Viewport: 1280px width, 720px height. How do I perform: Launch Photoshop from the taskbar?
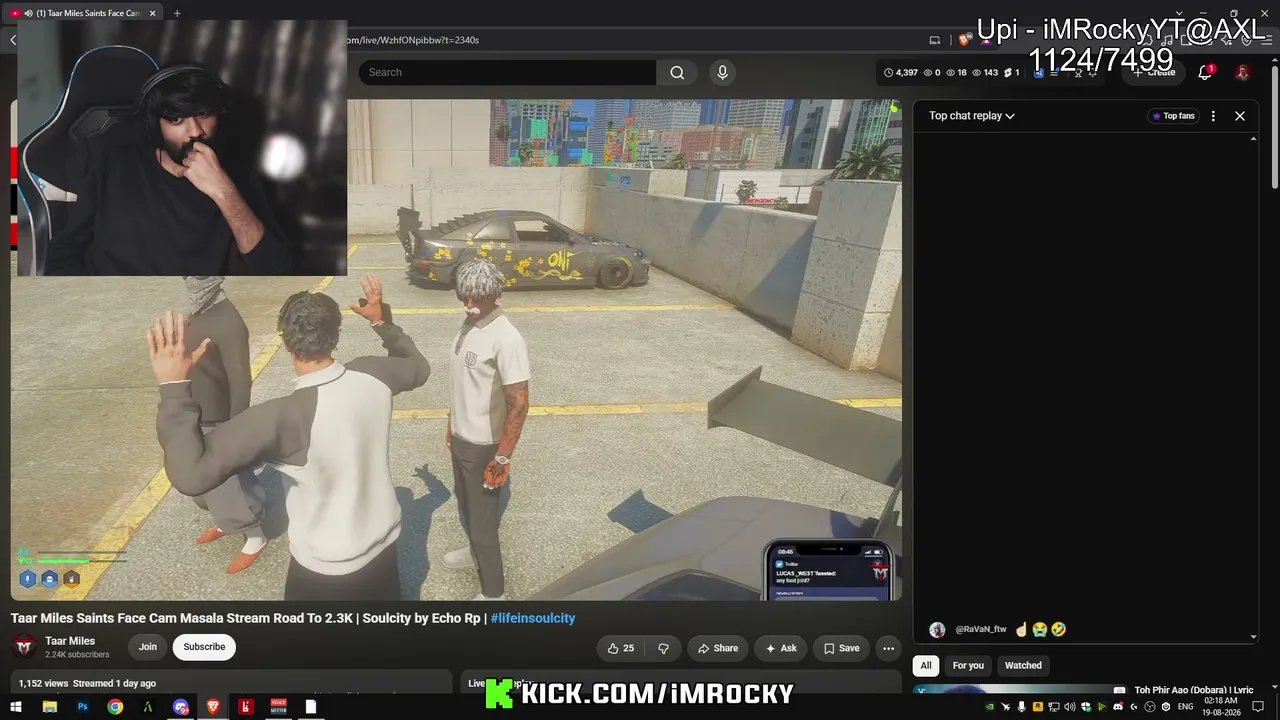click(x=82, y=707)
